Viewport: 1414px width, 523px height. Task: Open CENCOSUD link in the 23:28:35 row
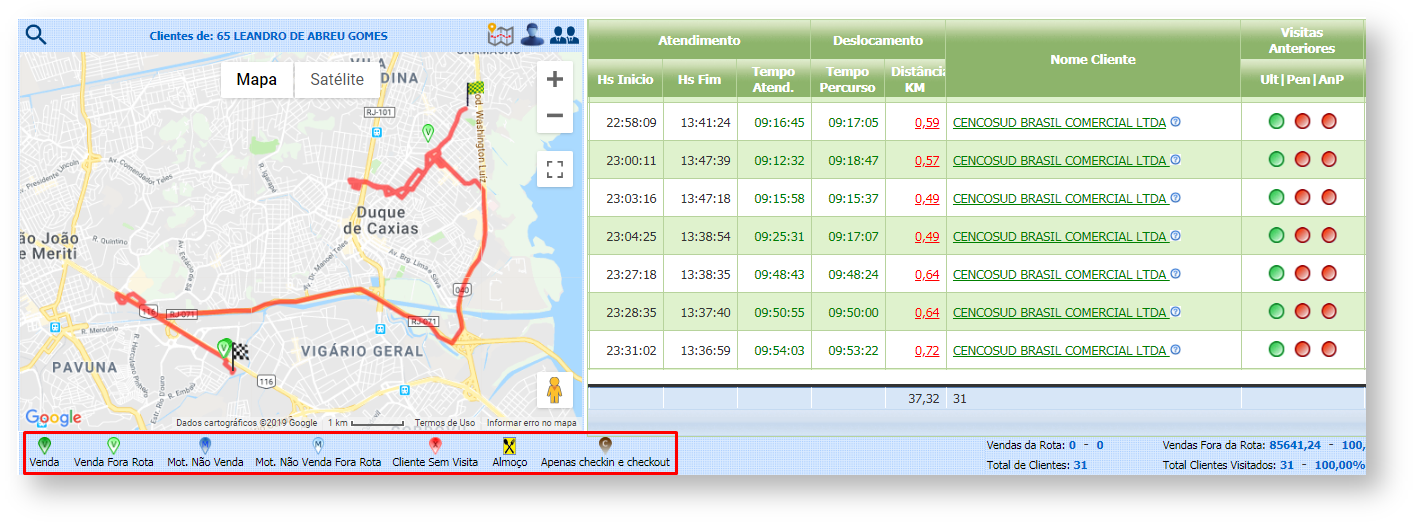coord(1060,313)
